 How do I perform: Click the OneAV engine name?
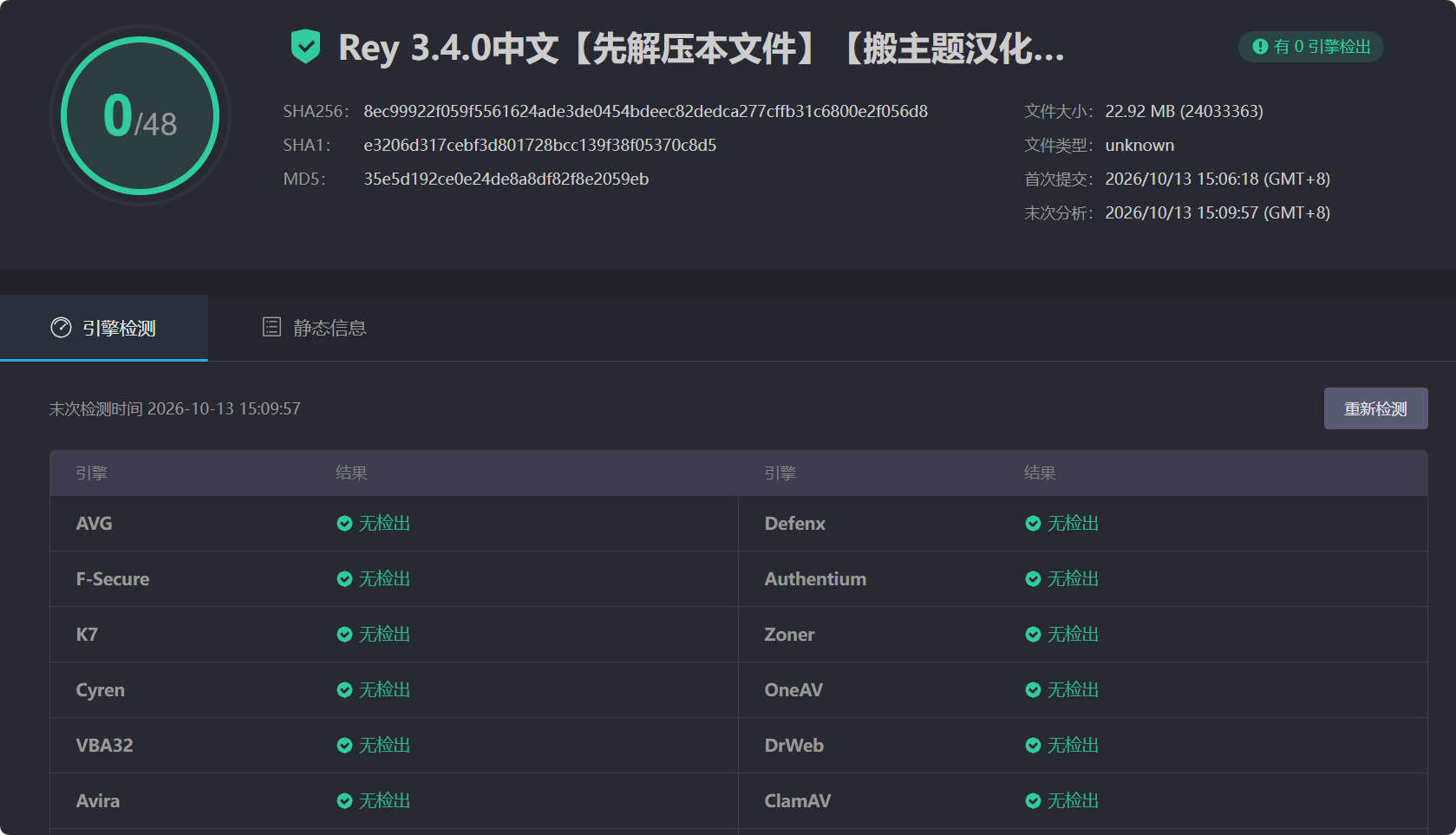point(793,690)
